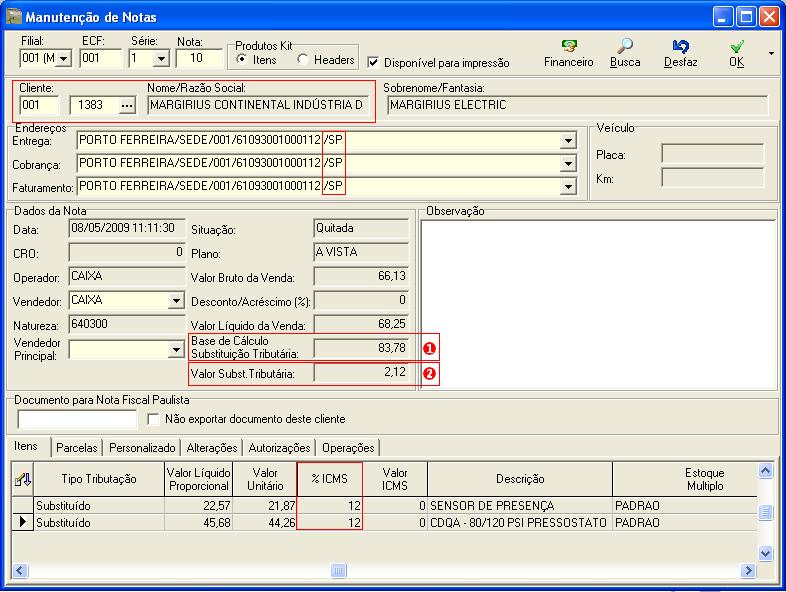The width and height of the screenshot is (786, 592).
Task: Select the Headers radio button
Action: [x=302, y=60]
